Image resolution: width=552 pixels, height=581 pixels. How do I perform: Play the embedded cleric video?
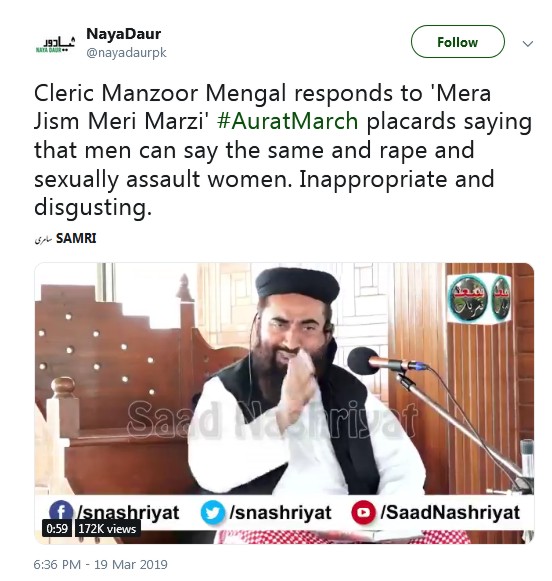pos(284,403)
